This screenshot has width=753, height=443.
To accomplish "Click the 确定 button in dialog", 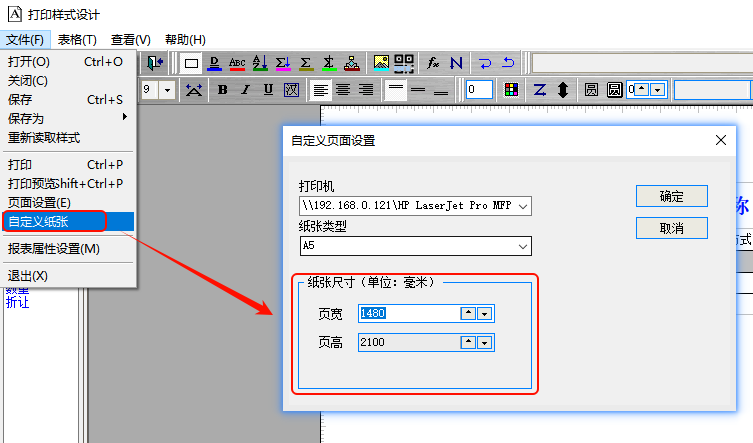I will pos(671,196).
